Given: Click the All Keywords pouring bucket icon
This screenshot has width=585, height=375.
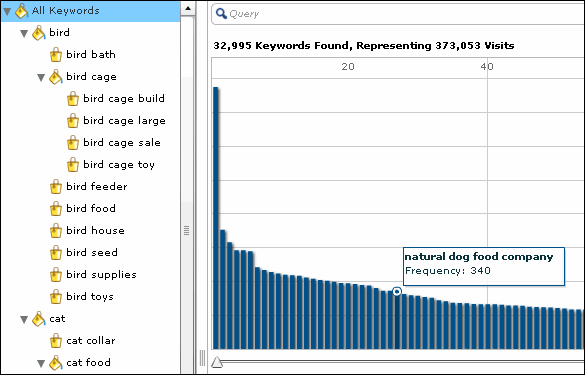Looking at the screenshot, I should point(21,11).
